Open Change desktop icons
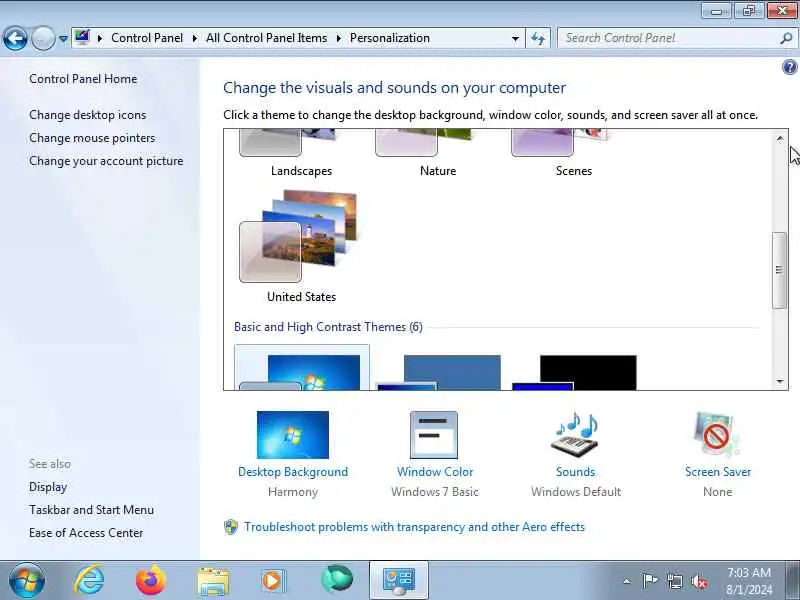This screenshot has width=800, height=600. click(87, 115)
